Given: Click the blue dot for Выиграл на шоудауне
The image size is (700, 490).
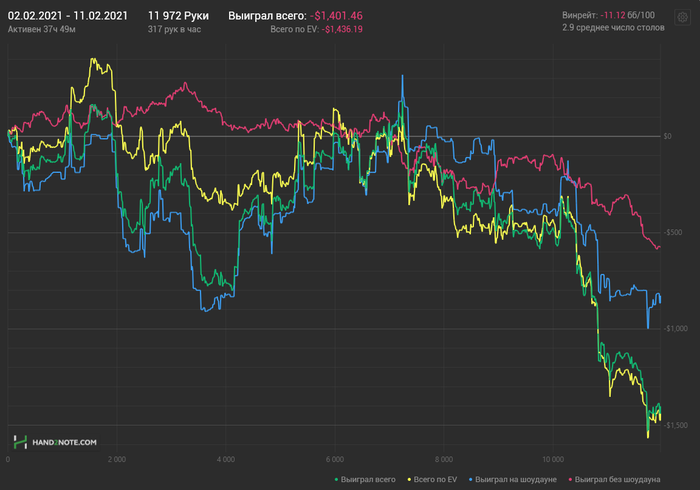Looking at the screenshot, I should [471, 480].
